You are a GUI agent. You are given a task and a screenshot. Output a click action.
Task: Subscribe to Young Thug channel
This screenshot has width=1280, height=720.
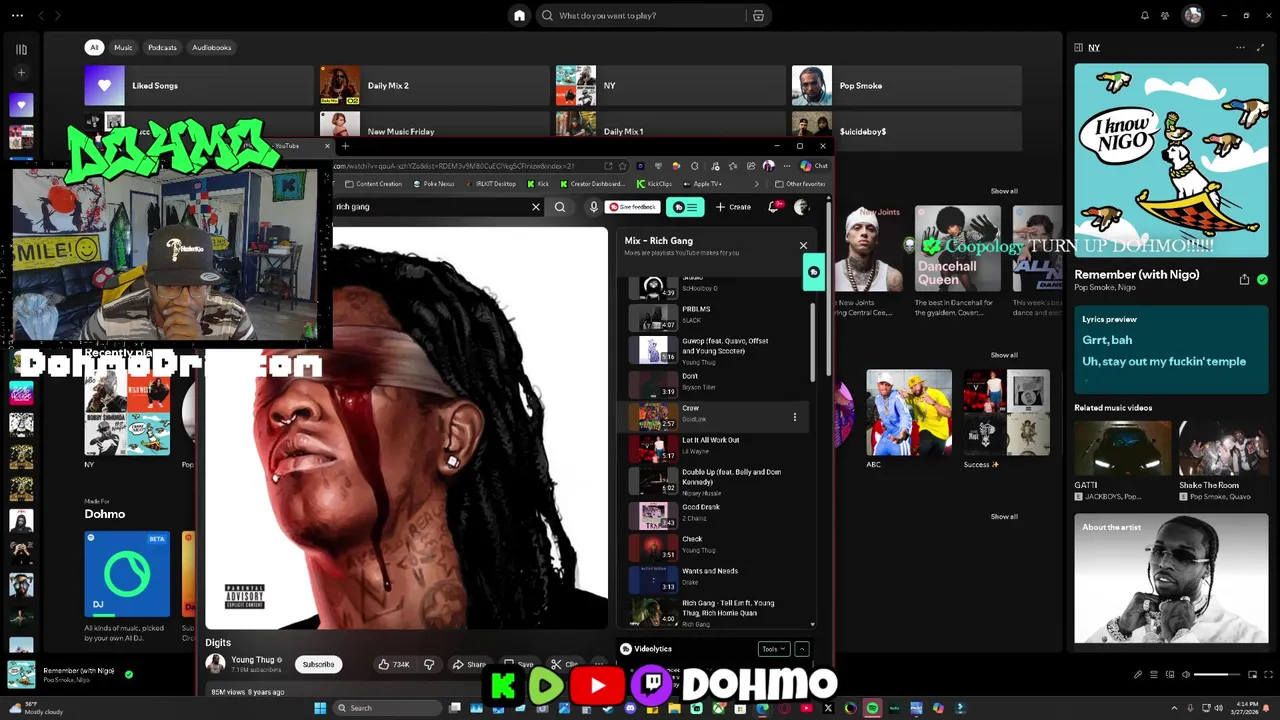pyautogui.click(x=318, y=664)
